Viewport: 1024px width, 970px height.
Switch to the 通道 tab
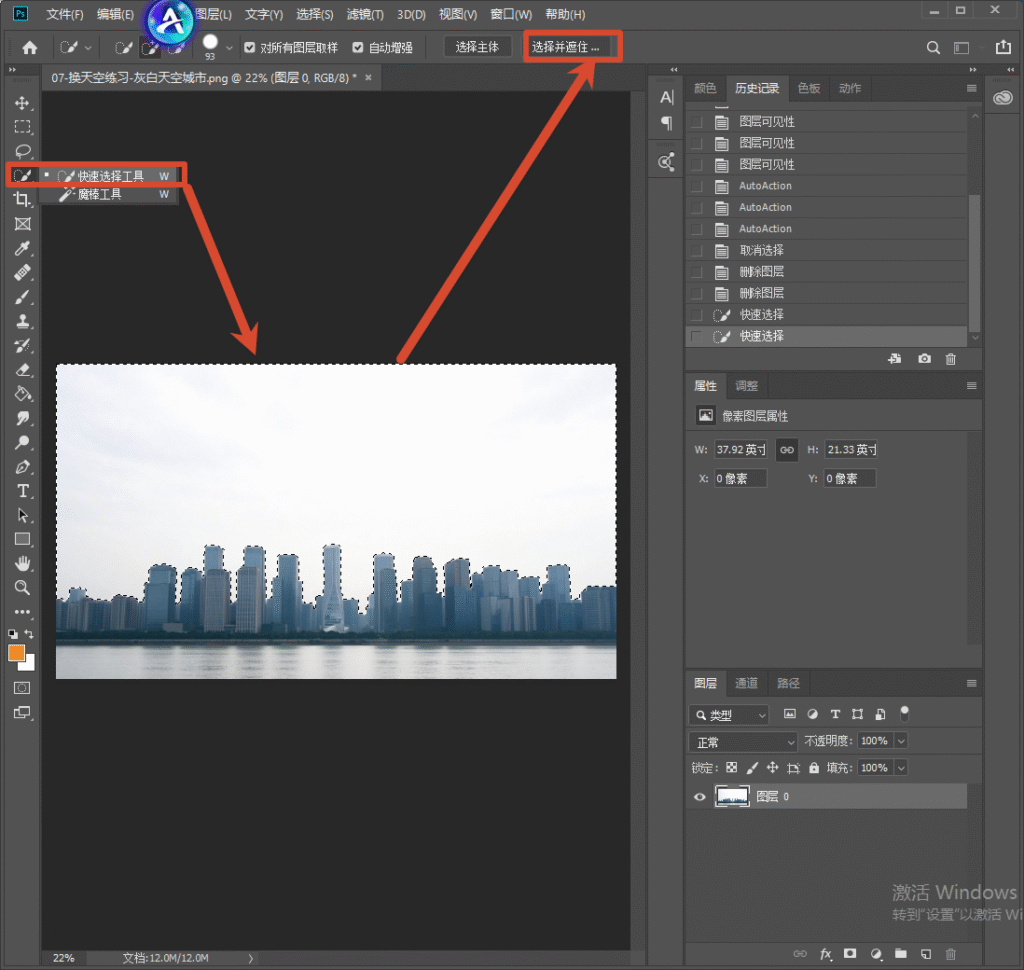(x=746, y=683)
